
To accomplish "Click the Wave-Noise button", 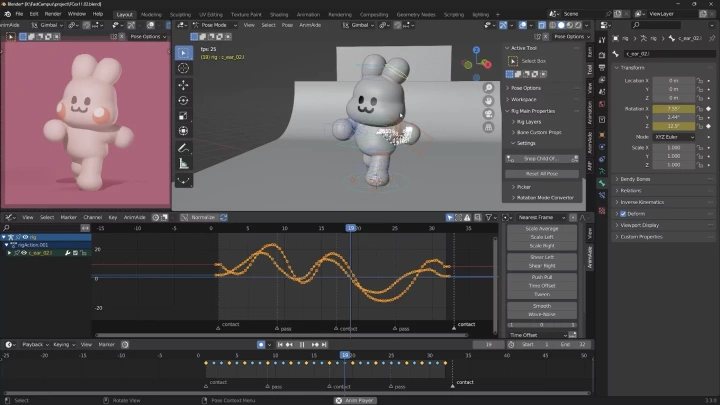I will 542,315.
